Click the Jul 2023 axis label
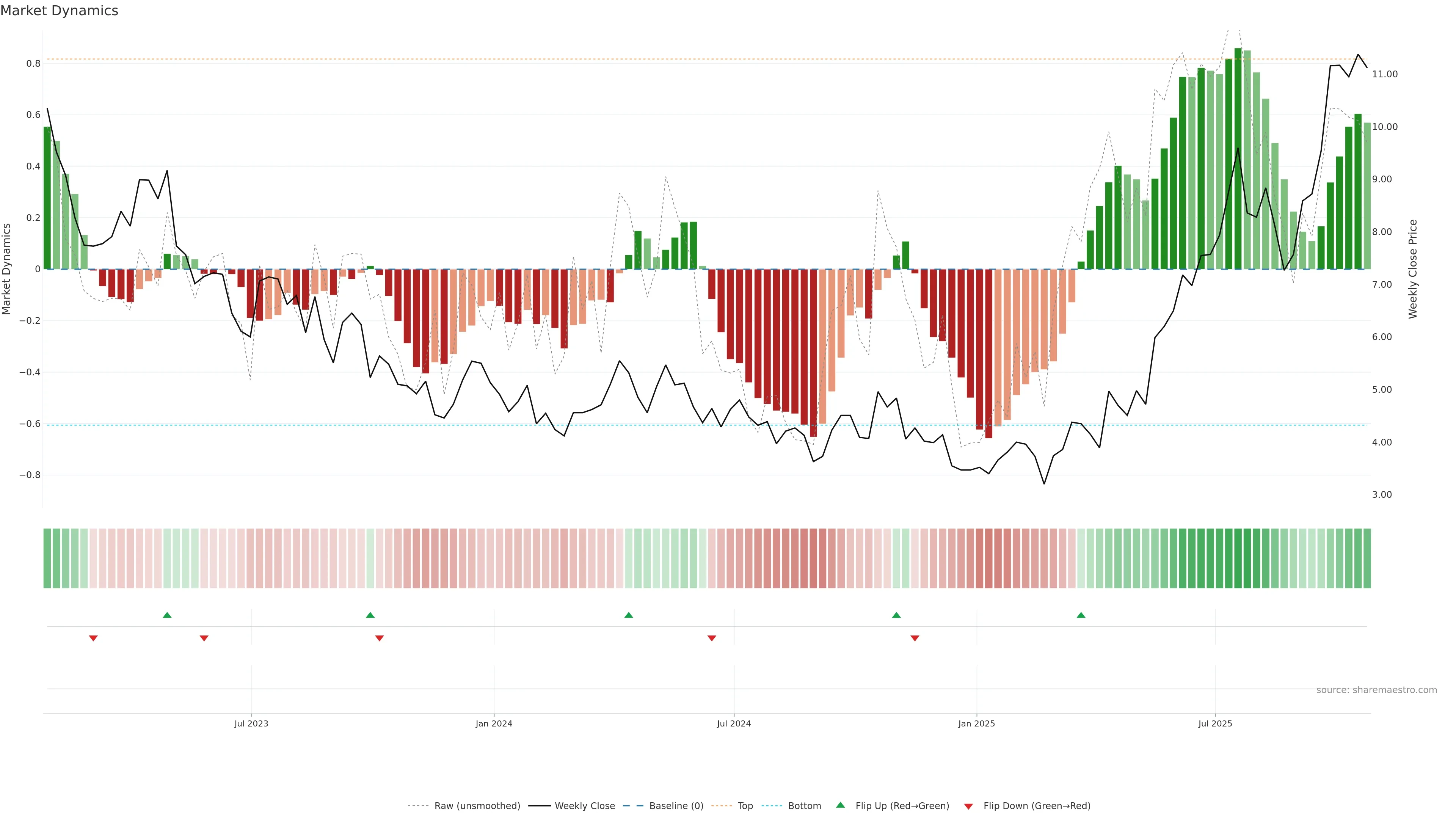The width and height of the screenshot is (1456, 819). click(251, 723)
